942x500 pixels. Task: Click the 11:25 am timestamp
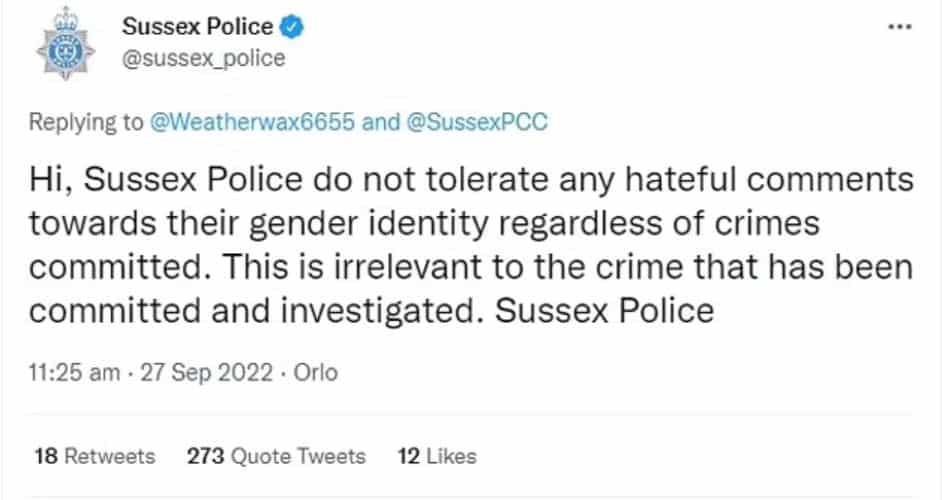click(x=74, y=373)
